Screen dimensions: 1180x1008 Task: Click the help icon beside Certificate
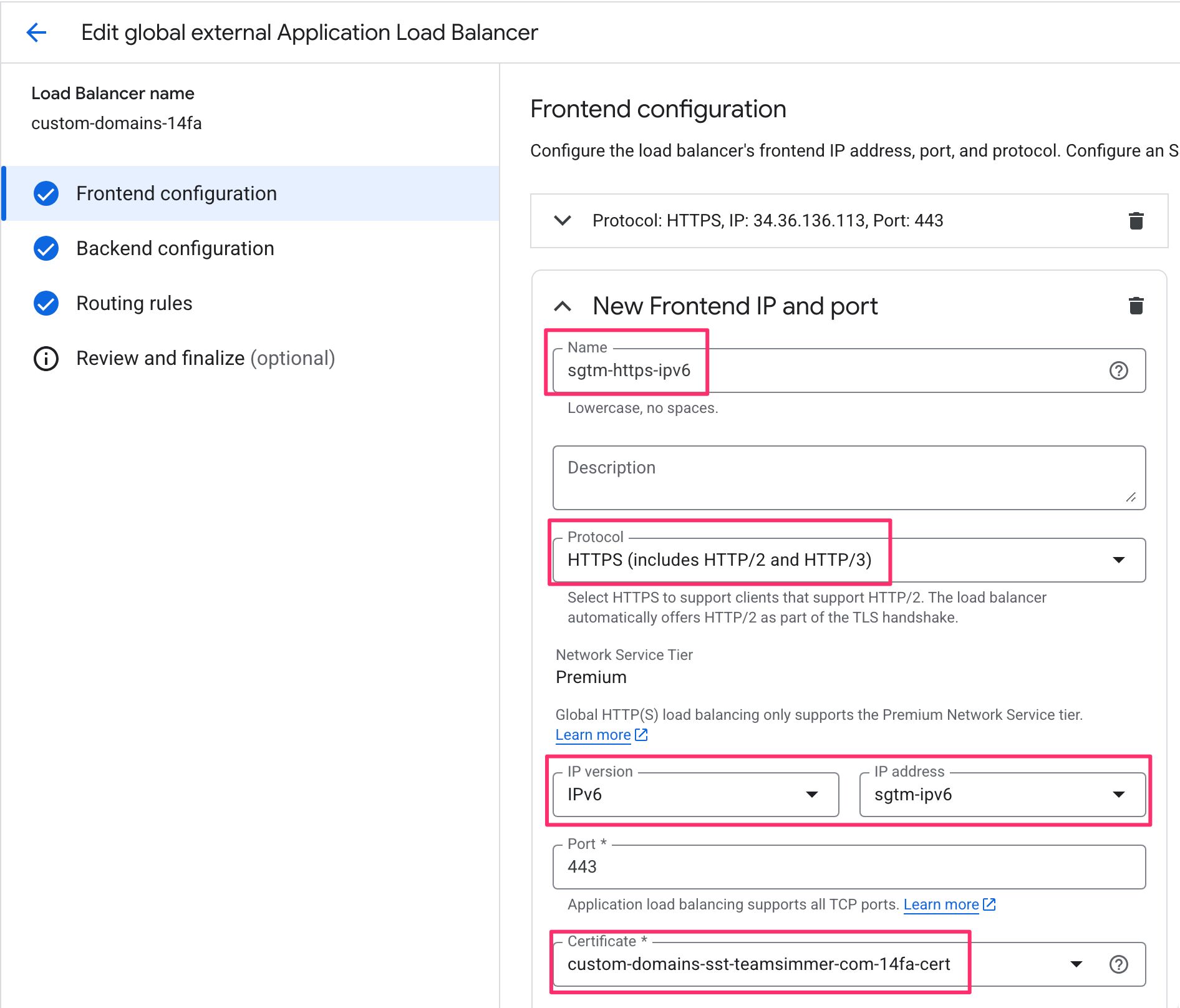tap(1118, 964)
